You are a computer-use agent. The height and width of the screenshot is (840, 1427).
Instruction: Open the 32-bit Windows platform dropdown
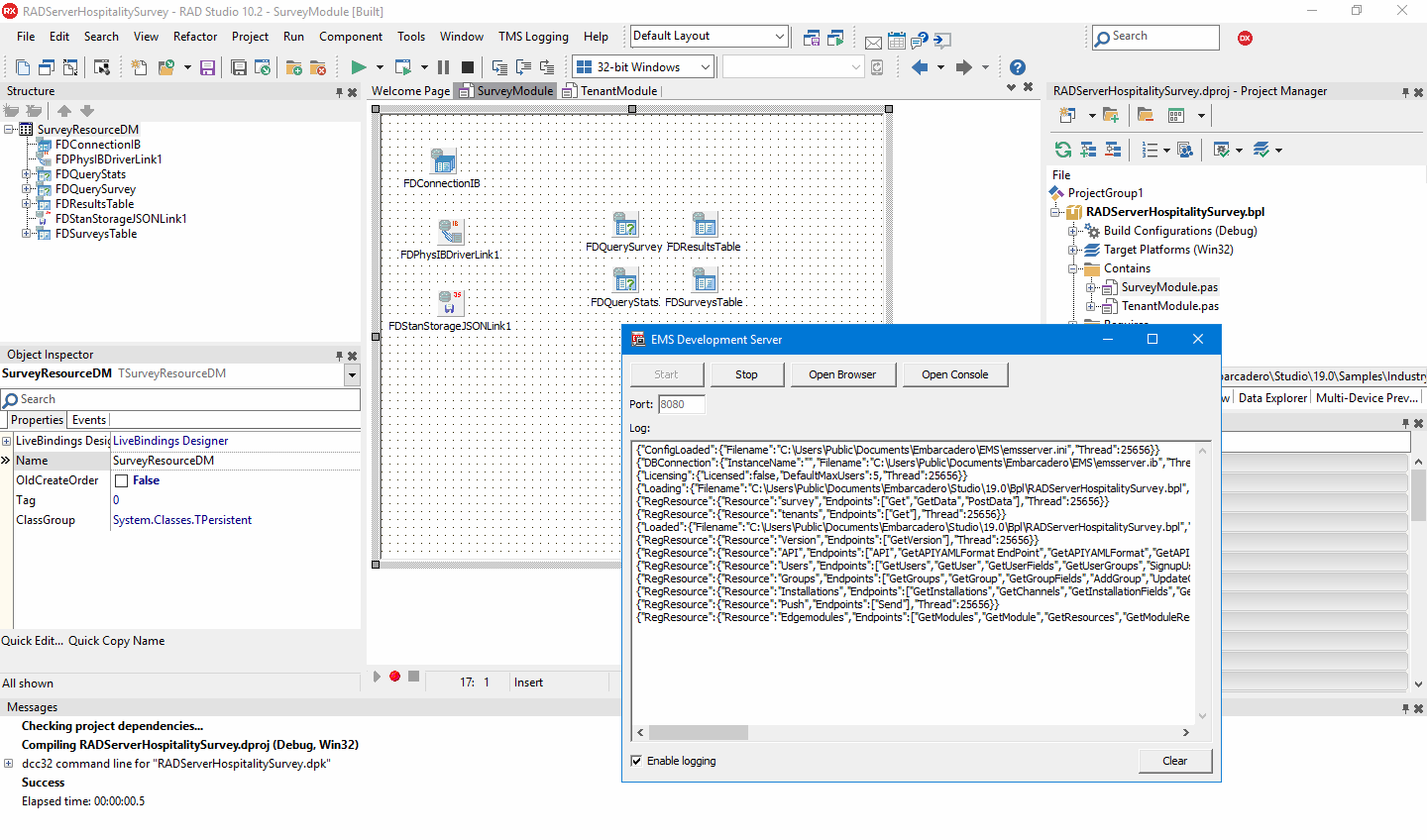point(706,67)
